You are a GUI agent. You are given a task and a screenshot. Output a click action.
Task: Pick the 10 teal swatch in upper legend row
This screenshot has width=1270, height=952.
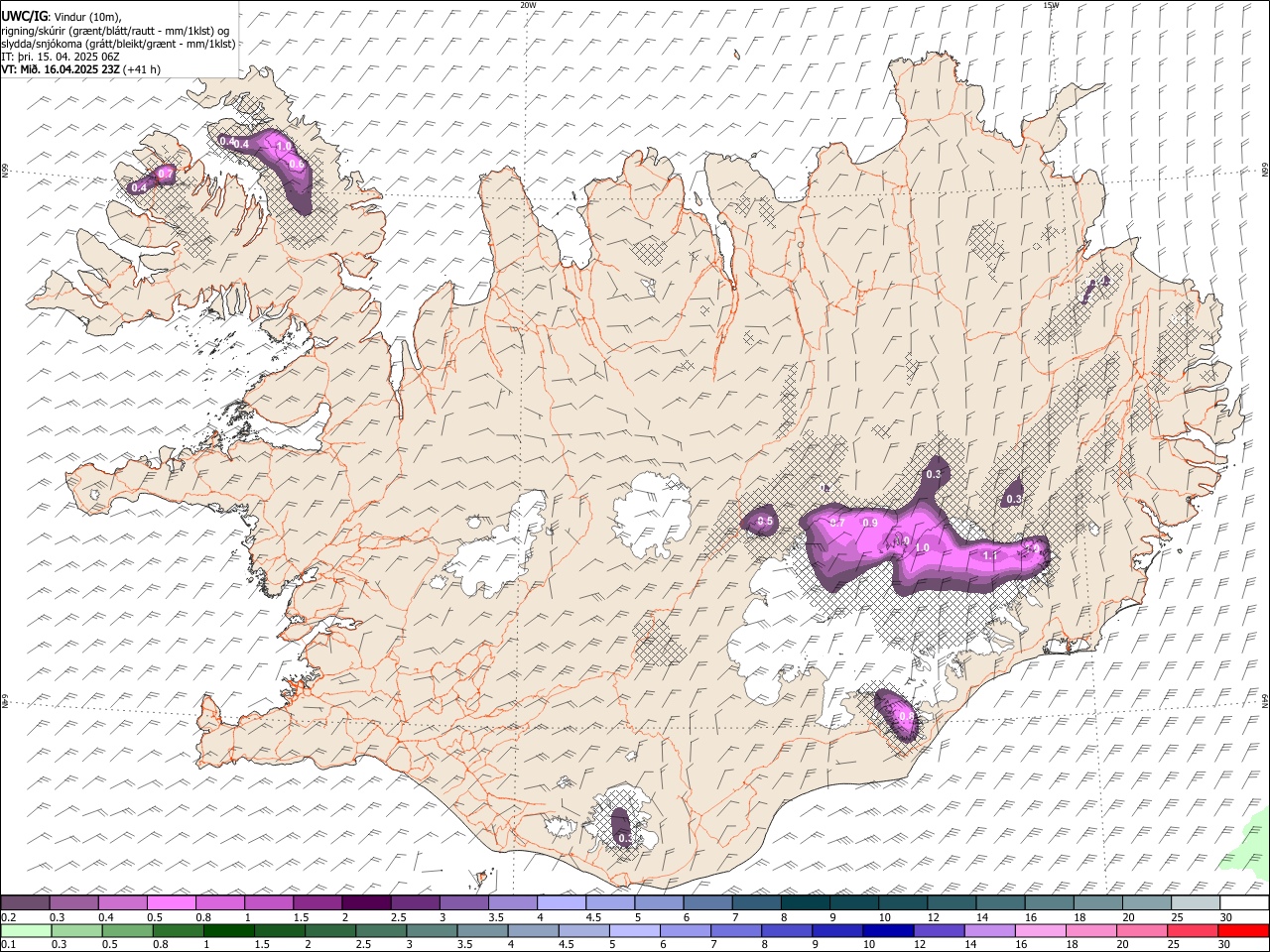pyautogui.click(x=902, y=903)
